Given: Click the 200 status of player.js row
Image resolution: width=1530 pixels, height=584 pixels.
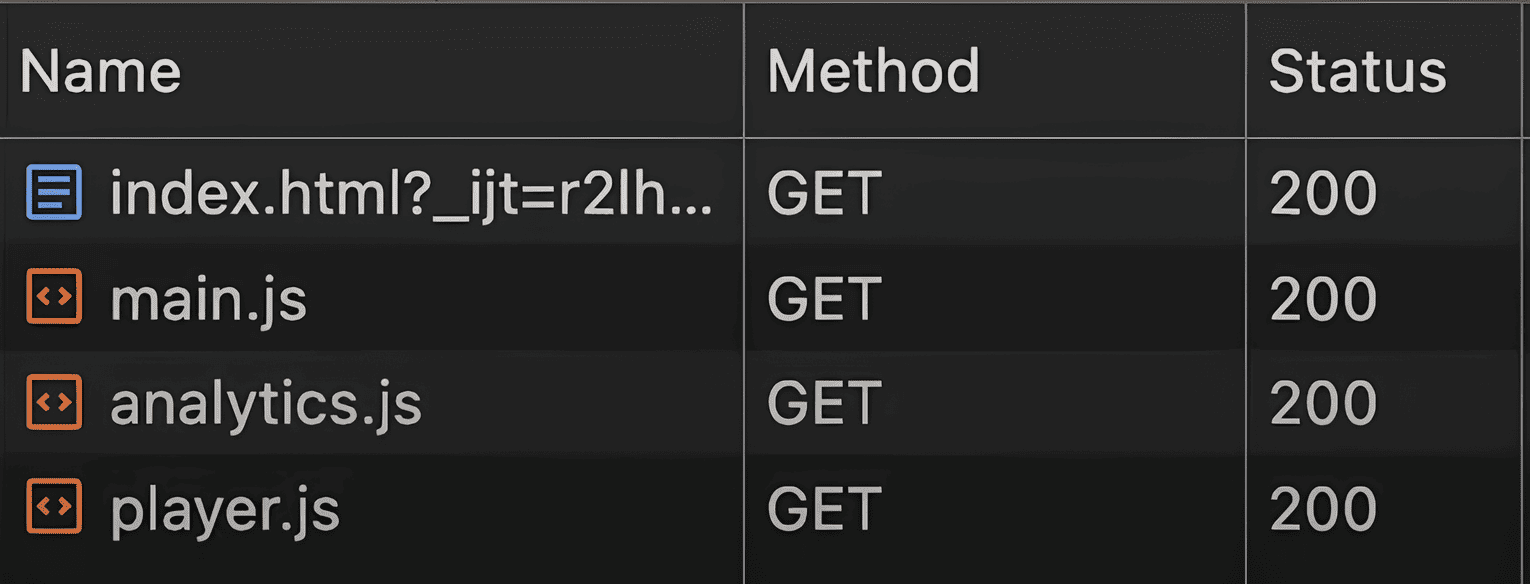Looking at the screenshot, I should [1323, 508].
